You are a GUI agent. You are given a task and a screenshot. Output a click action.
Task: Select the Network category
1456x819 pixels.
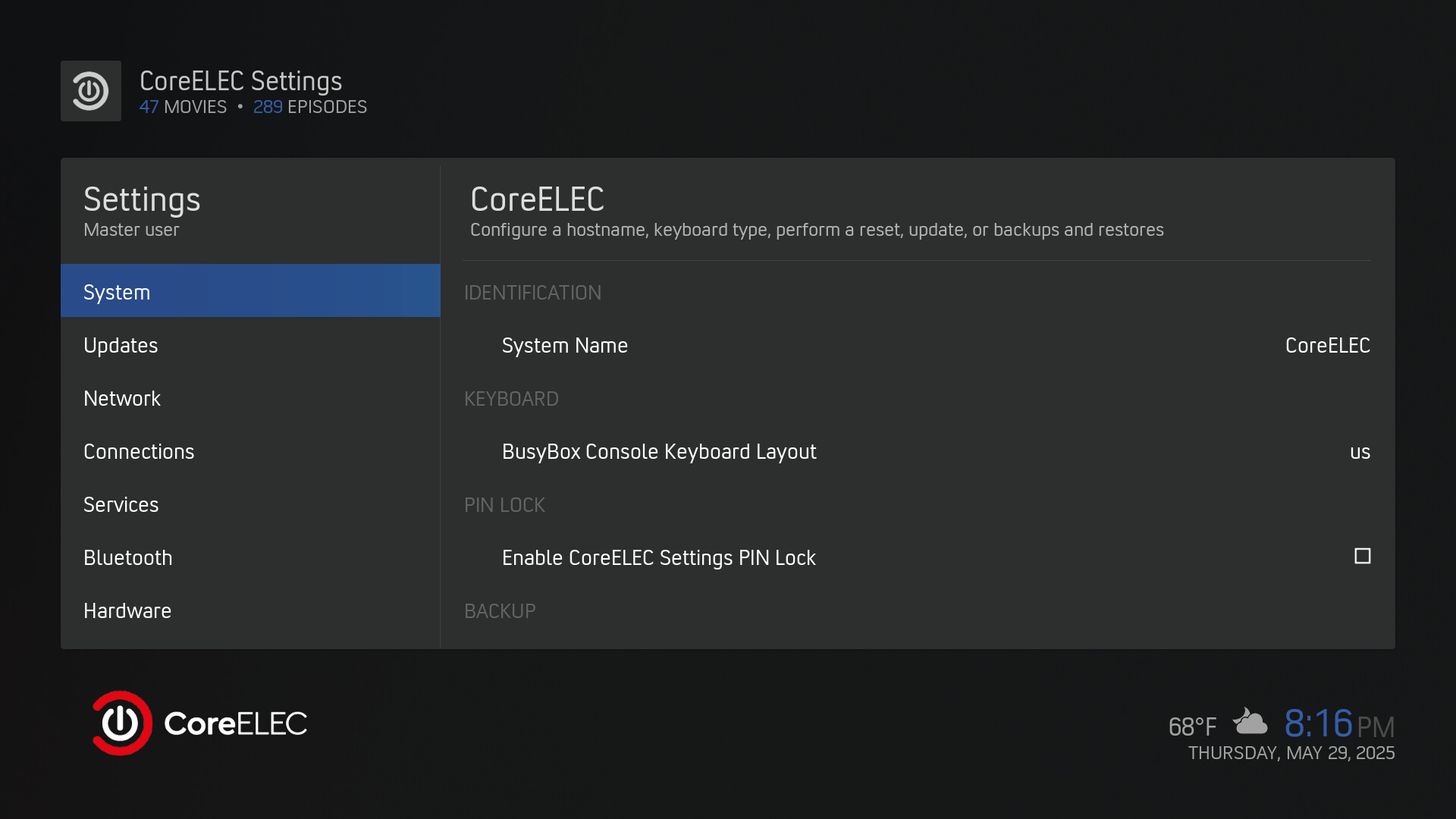tap(250, 398)
